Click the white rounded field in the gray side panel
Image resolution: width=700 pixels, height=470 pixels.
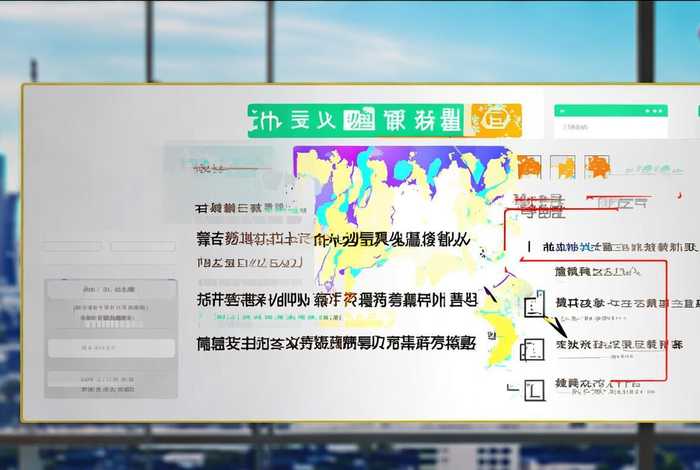click(x=112, y=348)
